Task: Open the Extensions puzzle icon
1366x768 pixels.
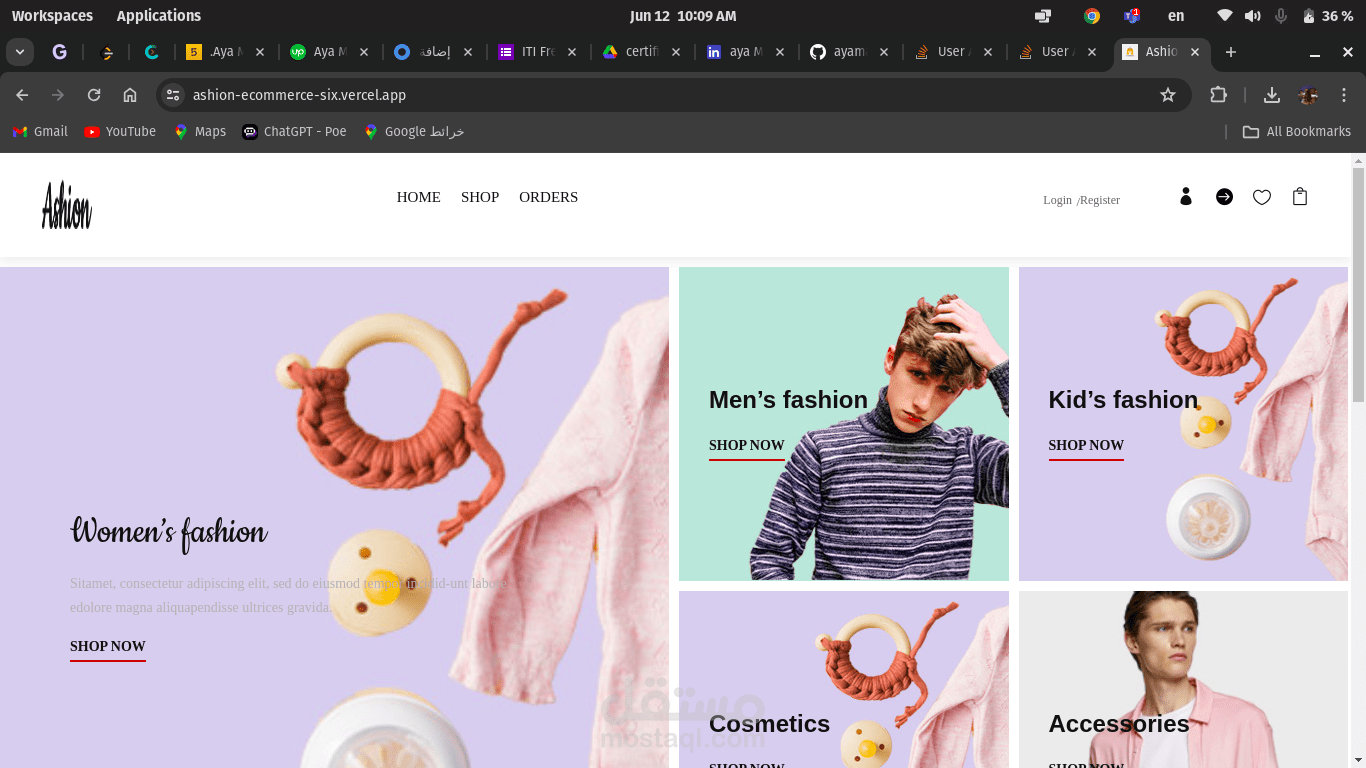Action: tap(1218, 95)
